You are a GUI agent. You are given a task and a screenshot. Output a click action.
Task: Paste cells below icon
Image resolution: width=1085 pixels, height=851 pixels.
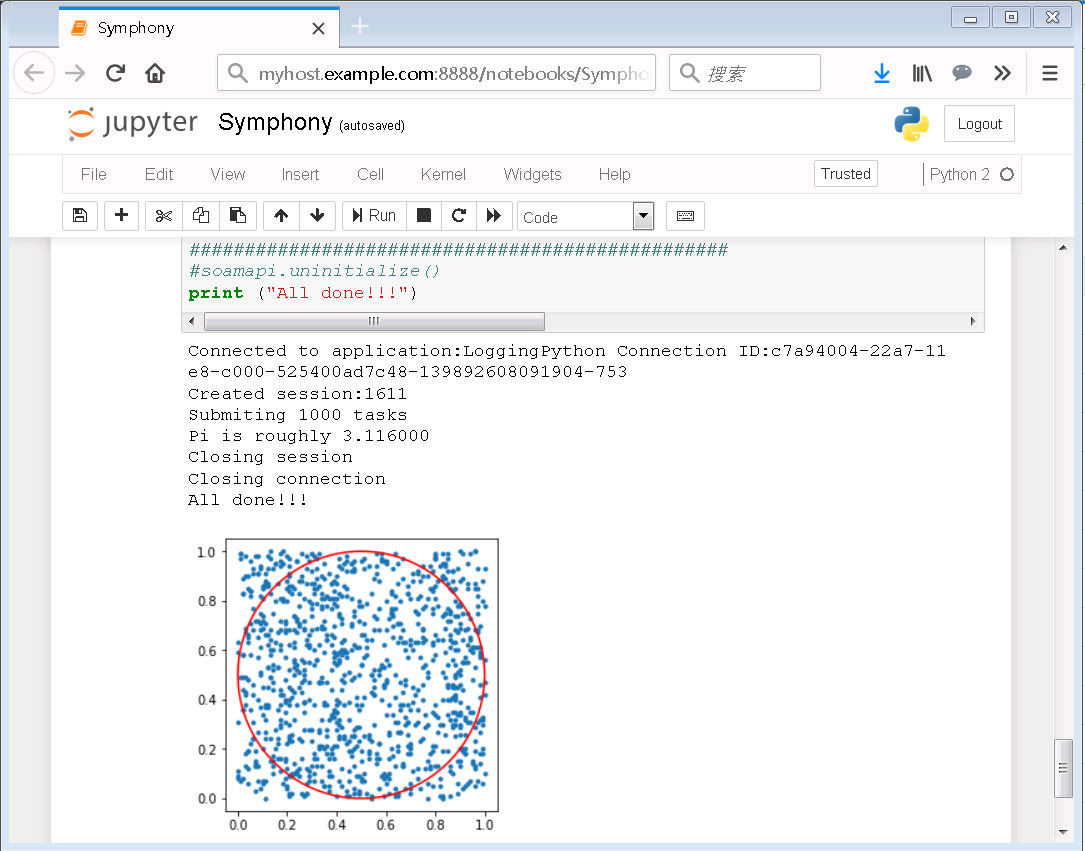238,216
